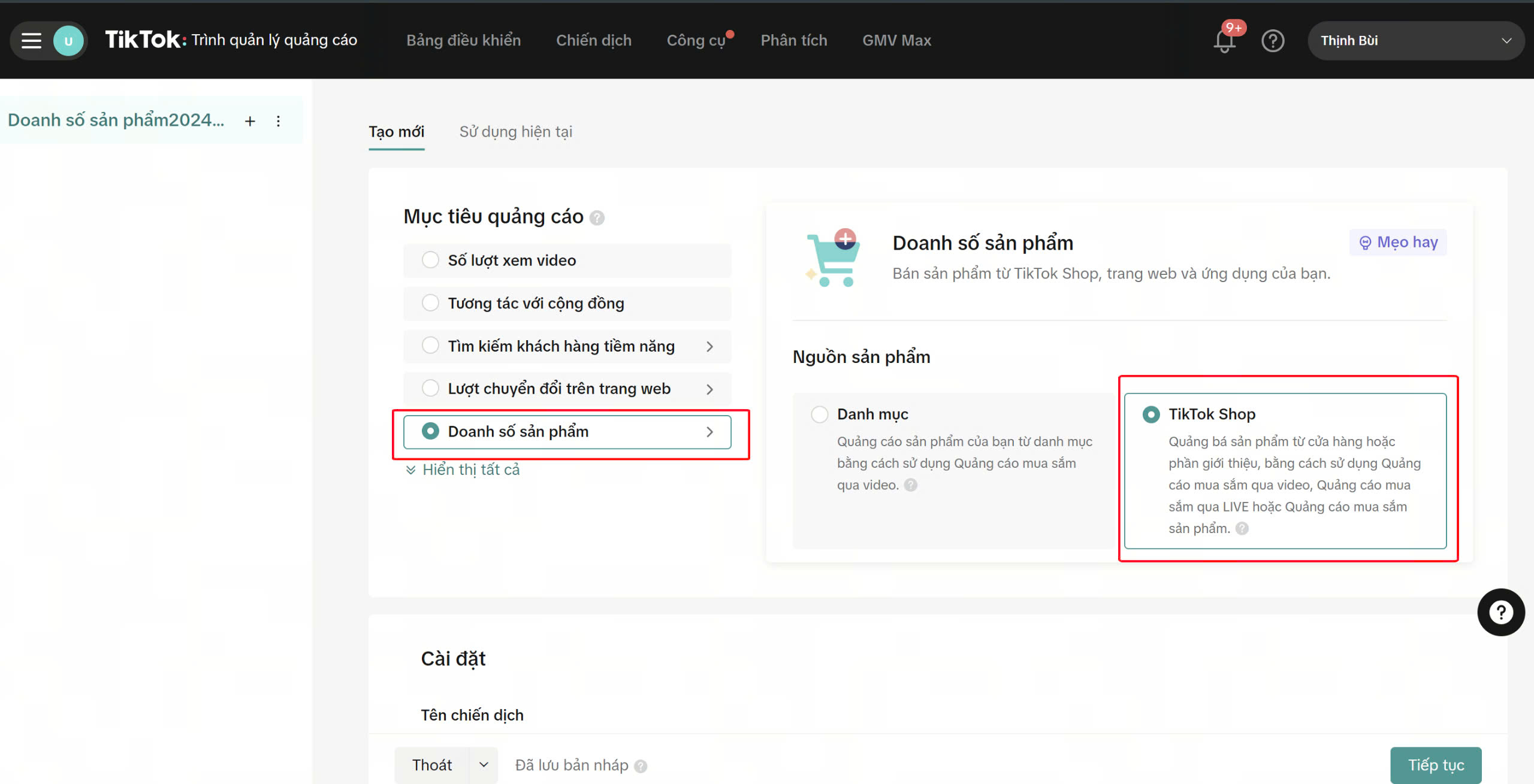Open GMV Max
The image size is (1534, 784).
[896, 40]
